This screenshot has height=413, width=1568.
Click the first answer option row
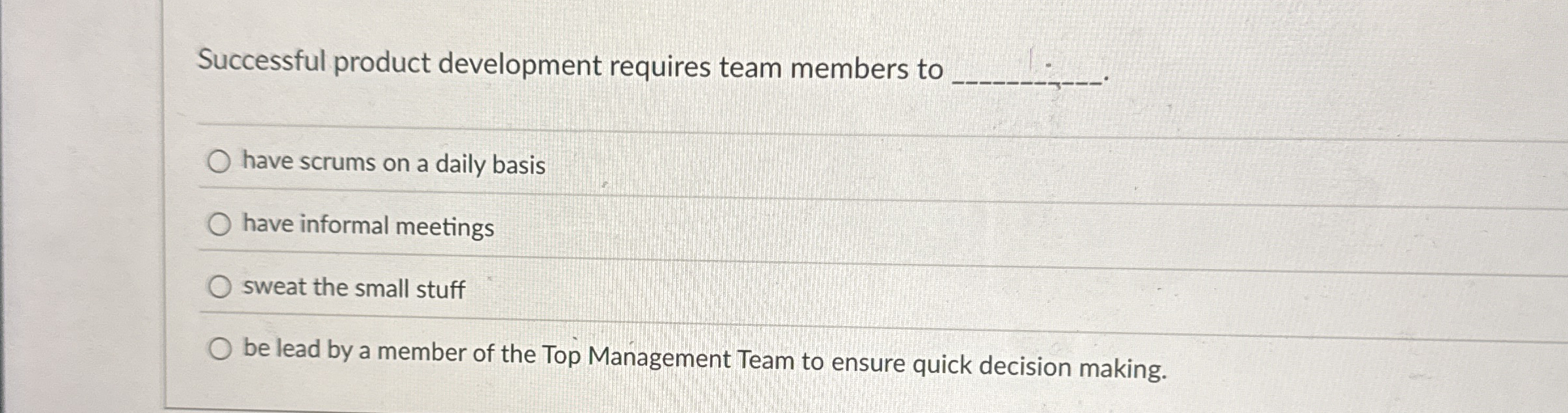click(x=654, y=162)
